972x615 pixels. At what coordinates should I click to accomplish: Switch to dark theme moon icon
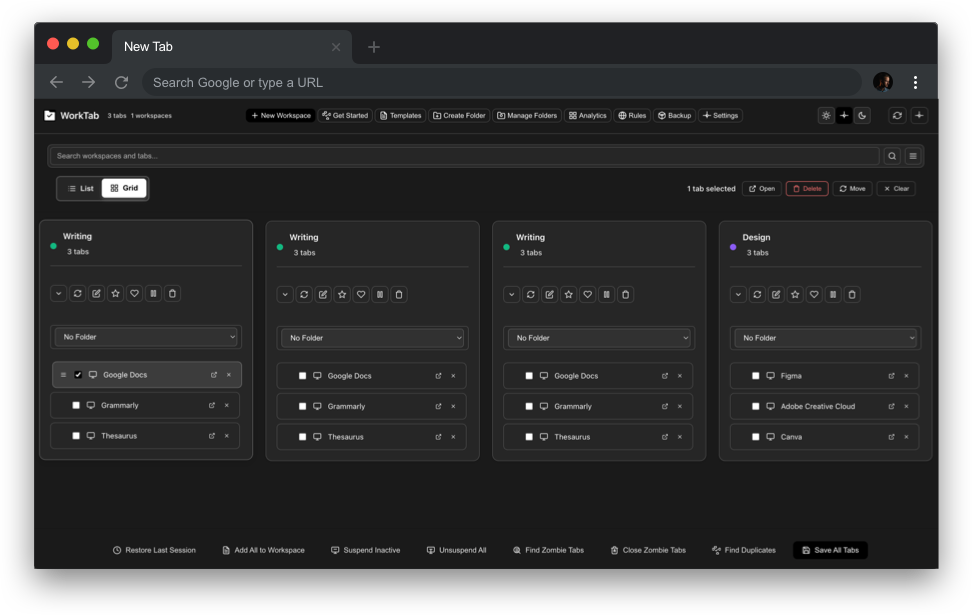point(861,115)
